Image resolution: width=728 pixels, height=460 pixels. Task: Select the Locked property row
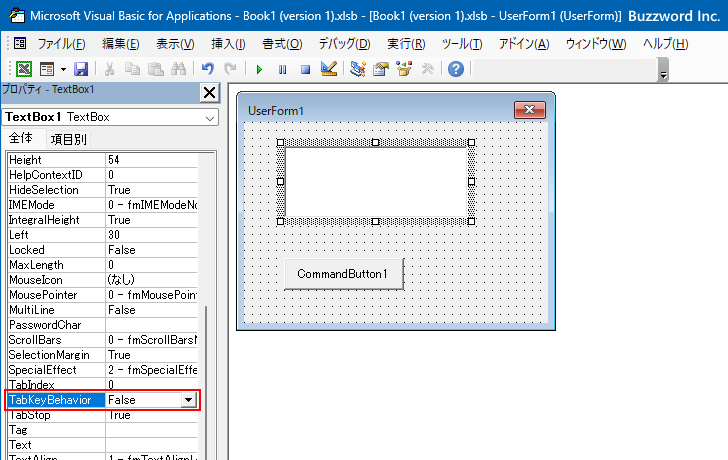click(x=103, y=250)
